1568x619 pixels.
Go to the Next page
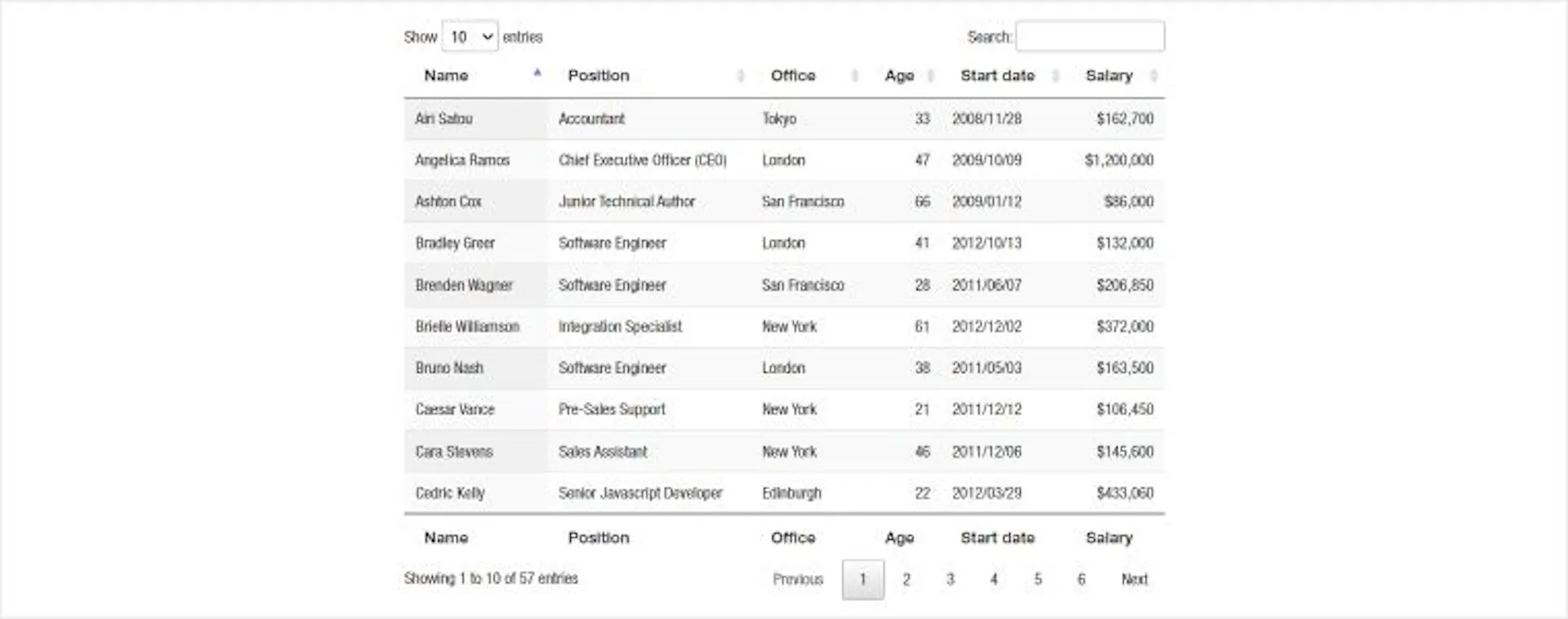[x=1134, y=580]
